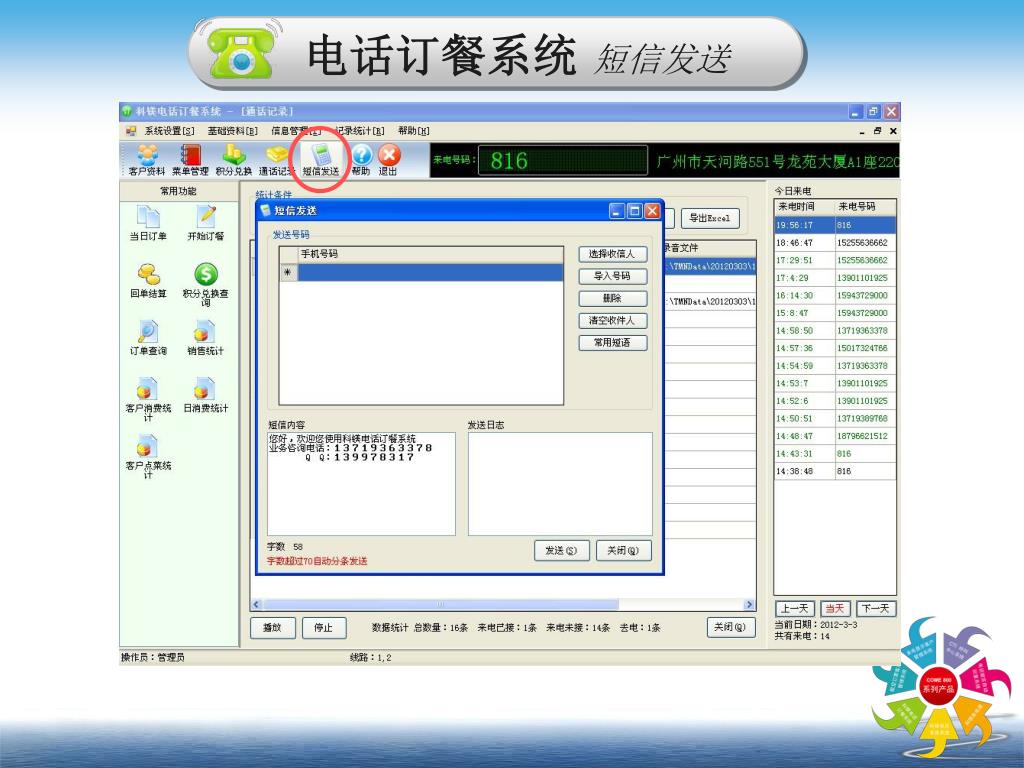Click the empty 手机号码 input row
1024x768 pixels.
pyautogui.click(x=430, y=272)
